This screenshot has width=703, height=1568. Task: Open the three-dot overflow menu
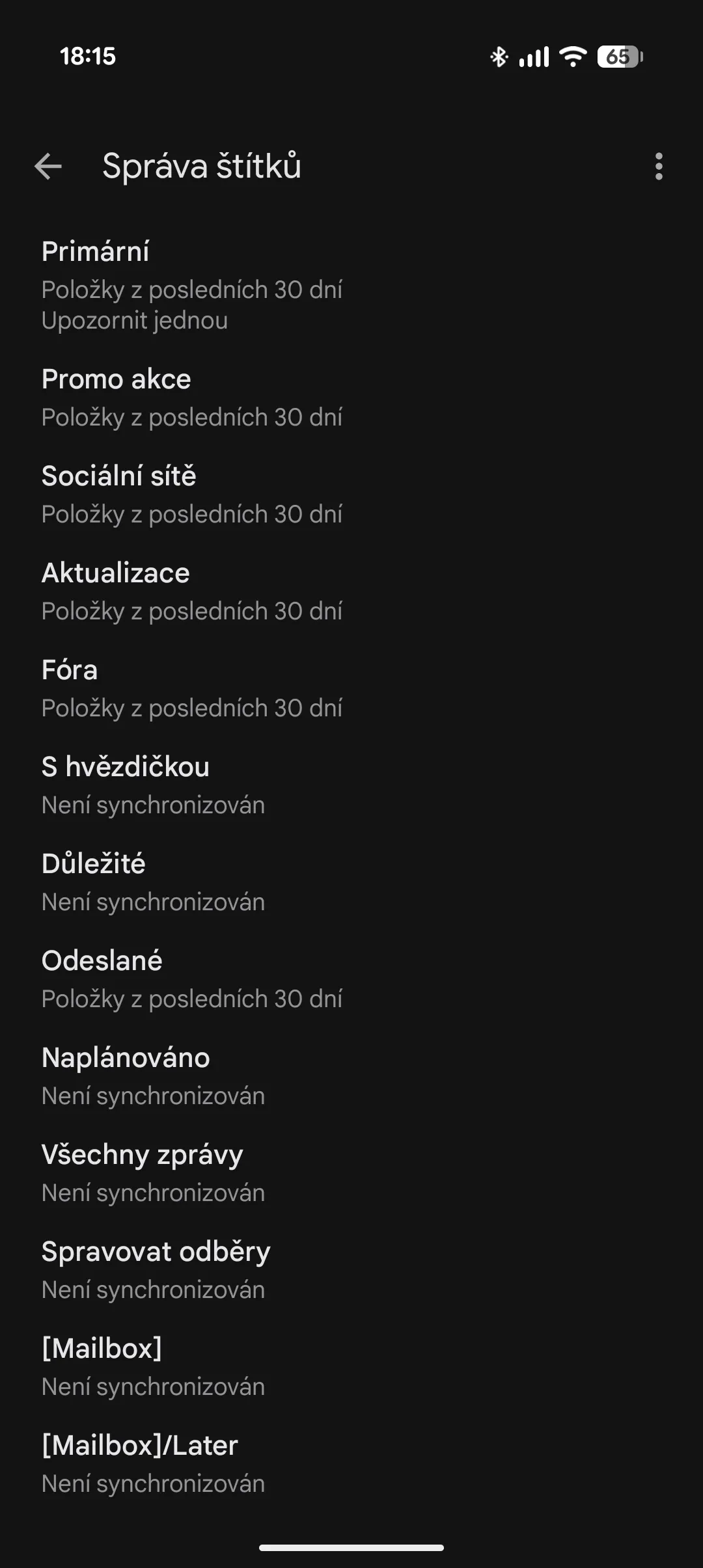(x=659, y=167)
